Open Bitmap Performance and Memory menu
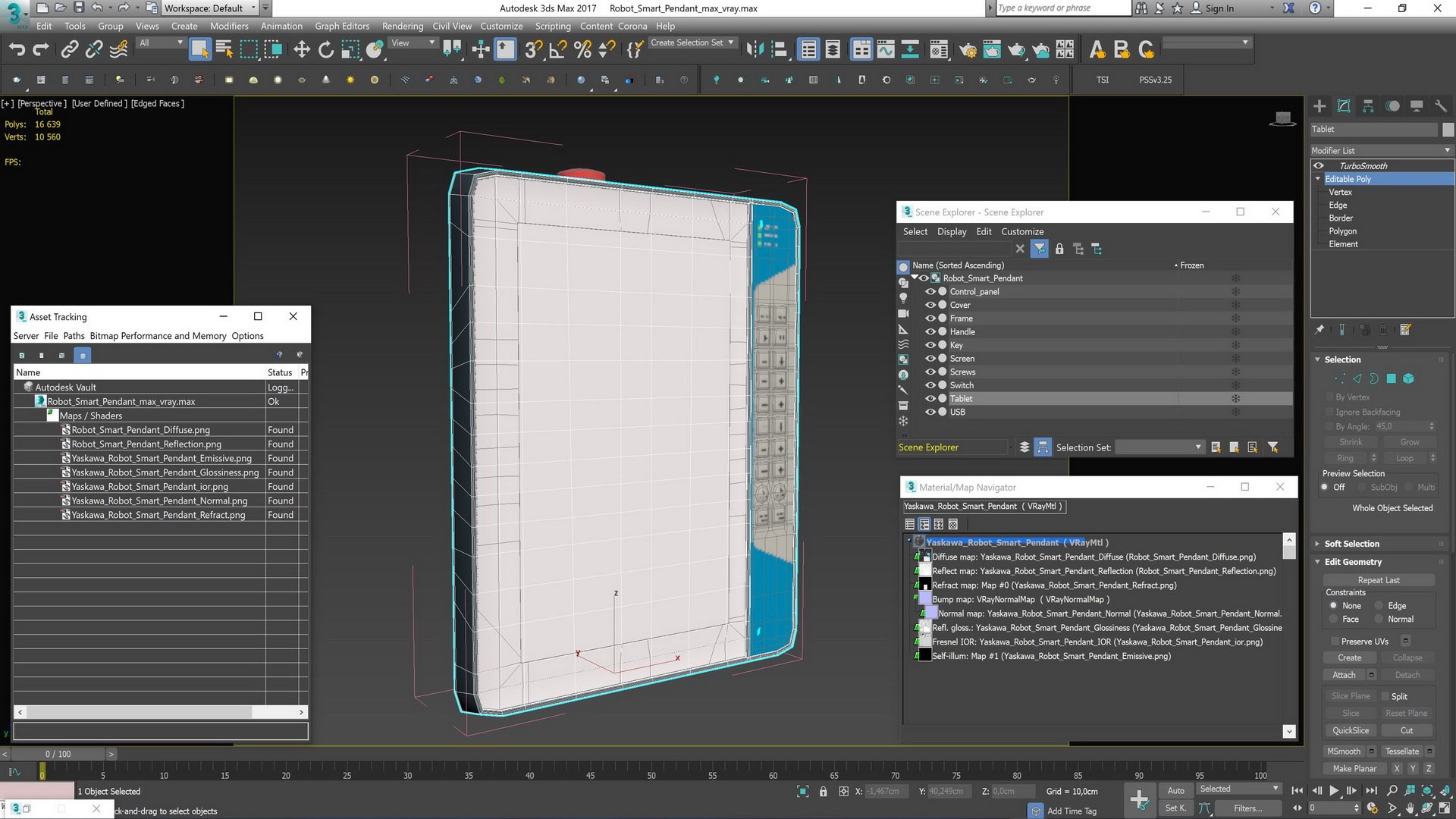Screen dimensions: 1456x819 tap(158, 336)
